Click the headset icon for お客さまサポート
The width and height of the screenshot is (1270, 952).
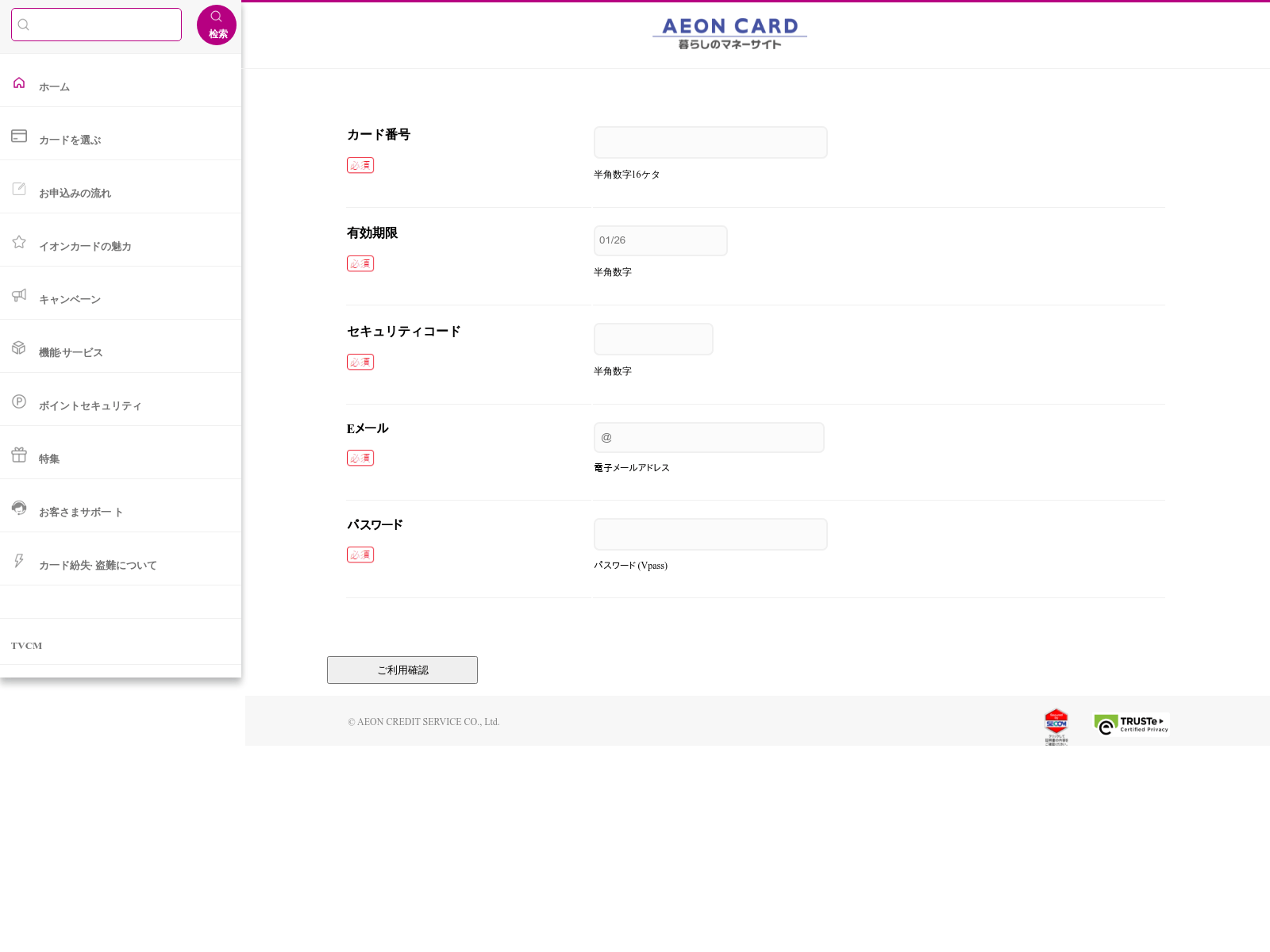click(19, 508)
